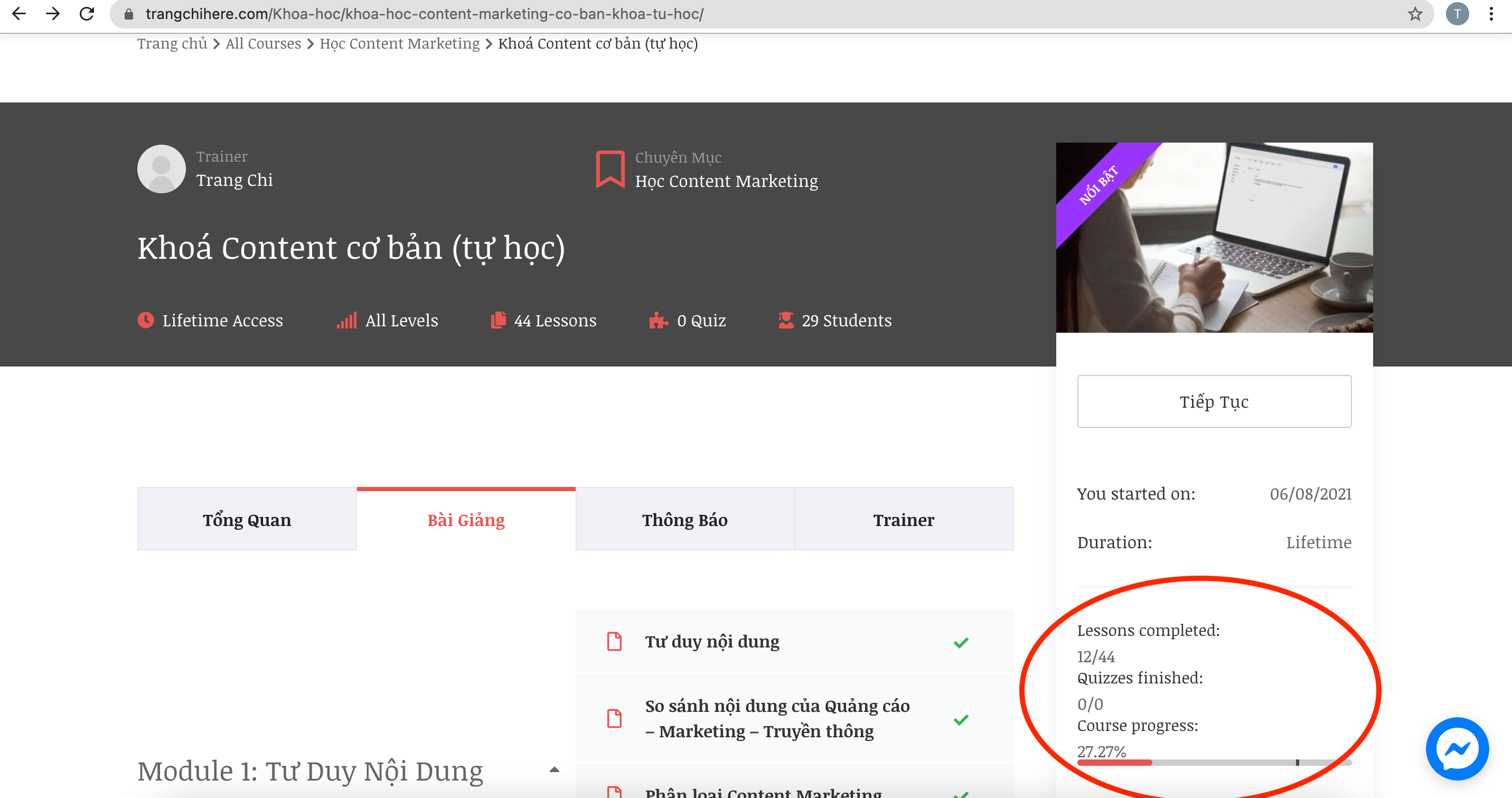The image size is (1512, 798).
Task: Click the course thumbnail image with laptop
Action: (1214, 238)
